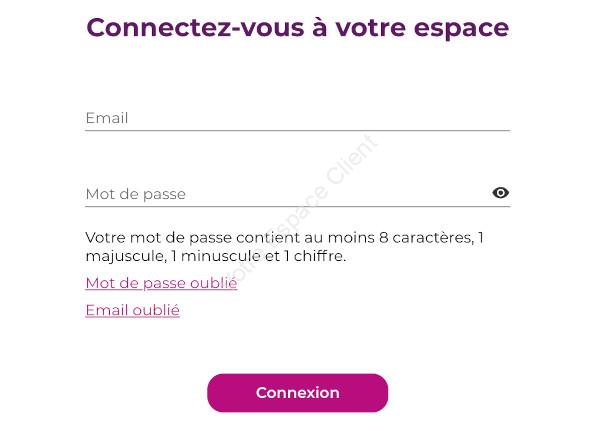
Task: Toggle password visibility eye in password row
Action: click(x=500, y=193)
